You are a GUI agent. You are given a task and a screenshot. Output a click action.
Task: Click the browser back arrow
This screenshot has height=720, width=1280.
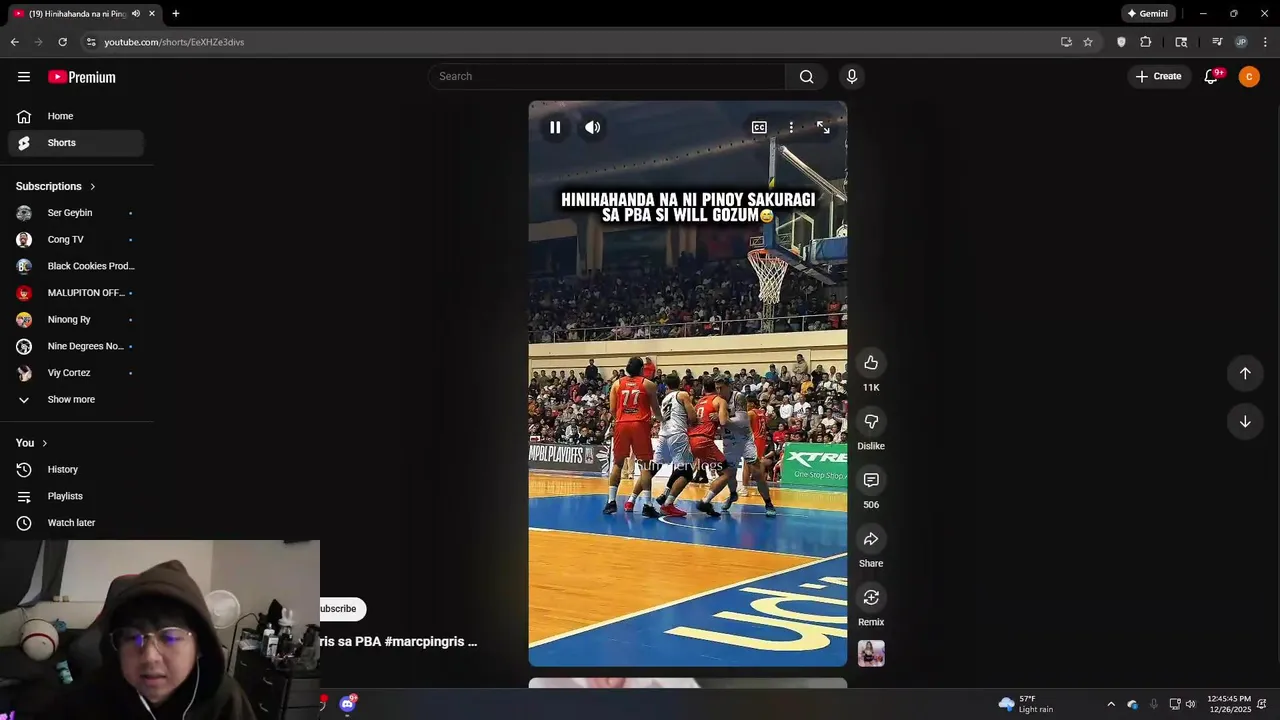(x=14, y=42)
